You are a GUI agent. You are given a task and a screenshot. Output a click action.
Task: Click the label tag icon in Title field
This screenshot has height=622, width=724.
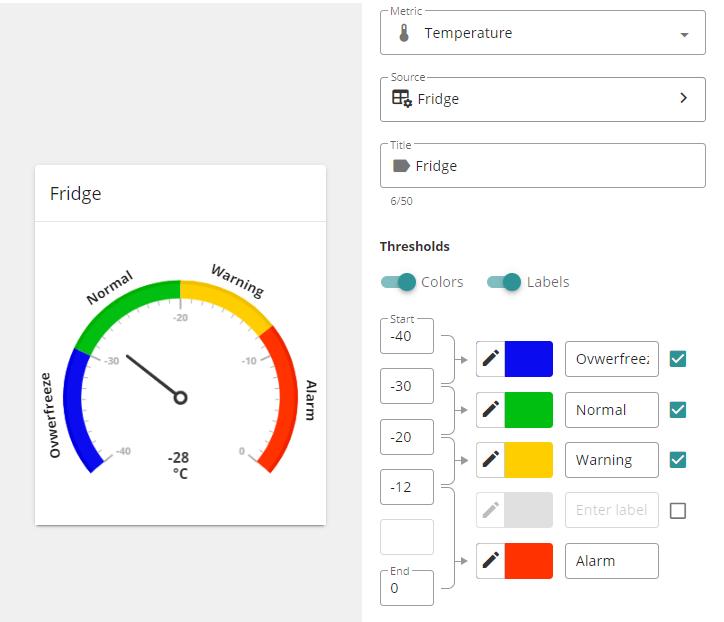402,166
